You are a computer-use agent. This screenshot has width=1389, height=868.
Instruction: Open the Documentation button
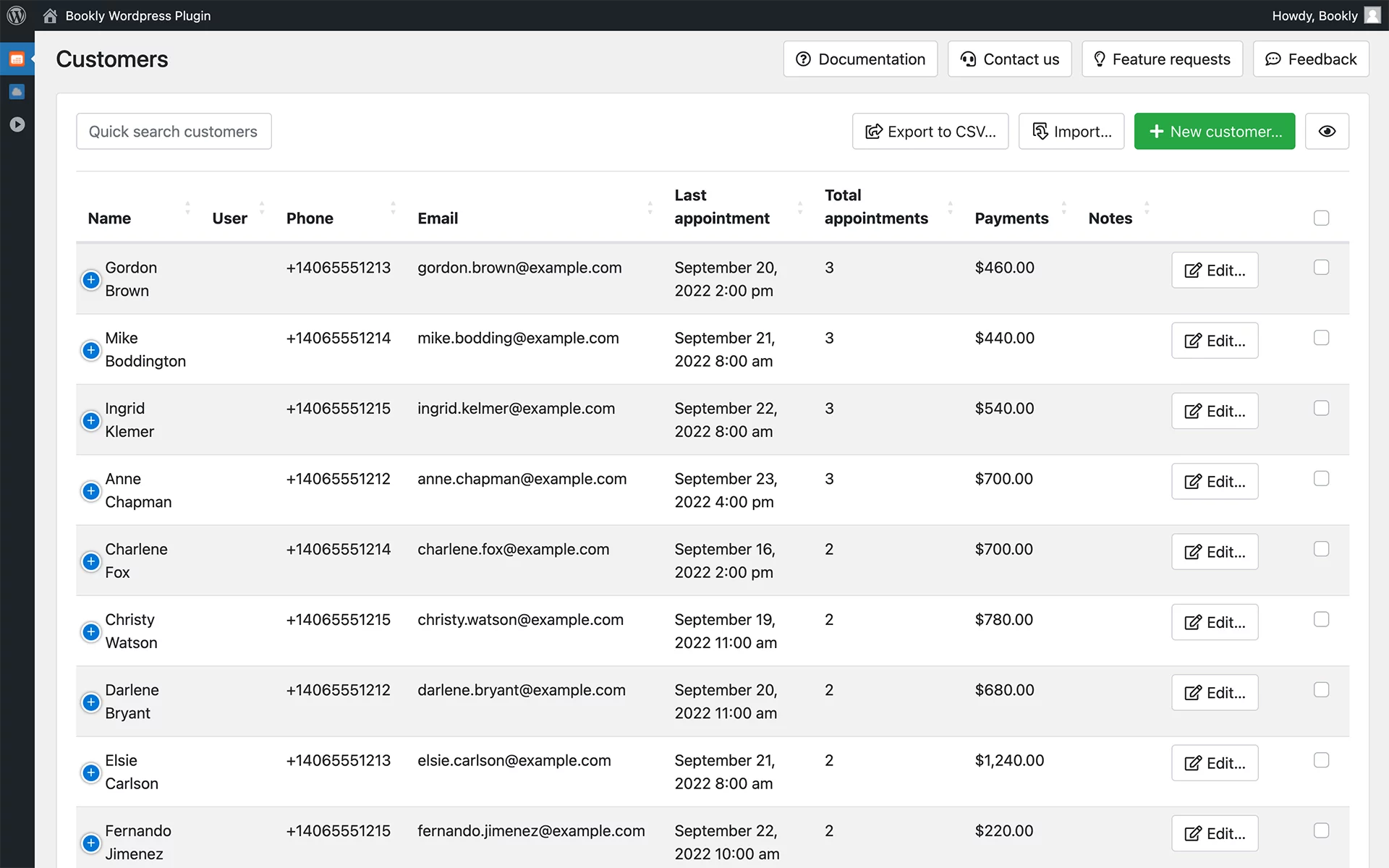[x=860, y=59]
